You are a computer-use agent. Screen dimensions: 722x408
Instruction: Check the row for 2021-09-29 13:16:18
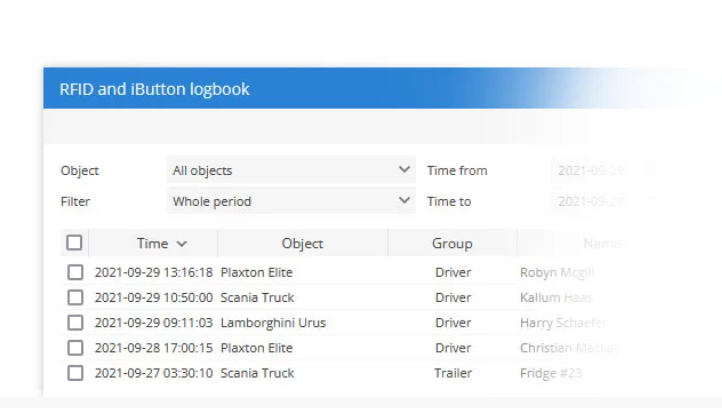pos(75,272)
